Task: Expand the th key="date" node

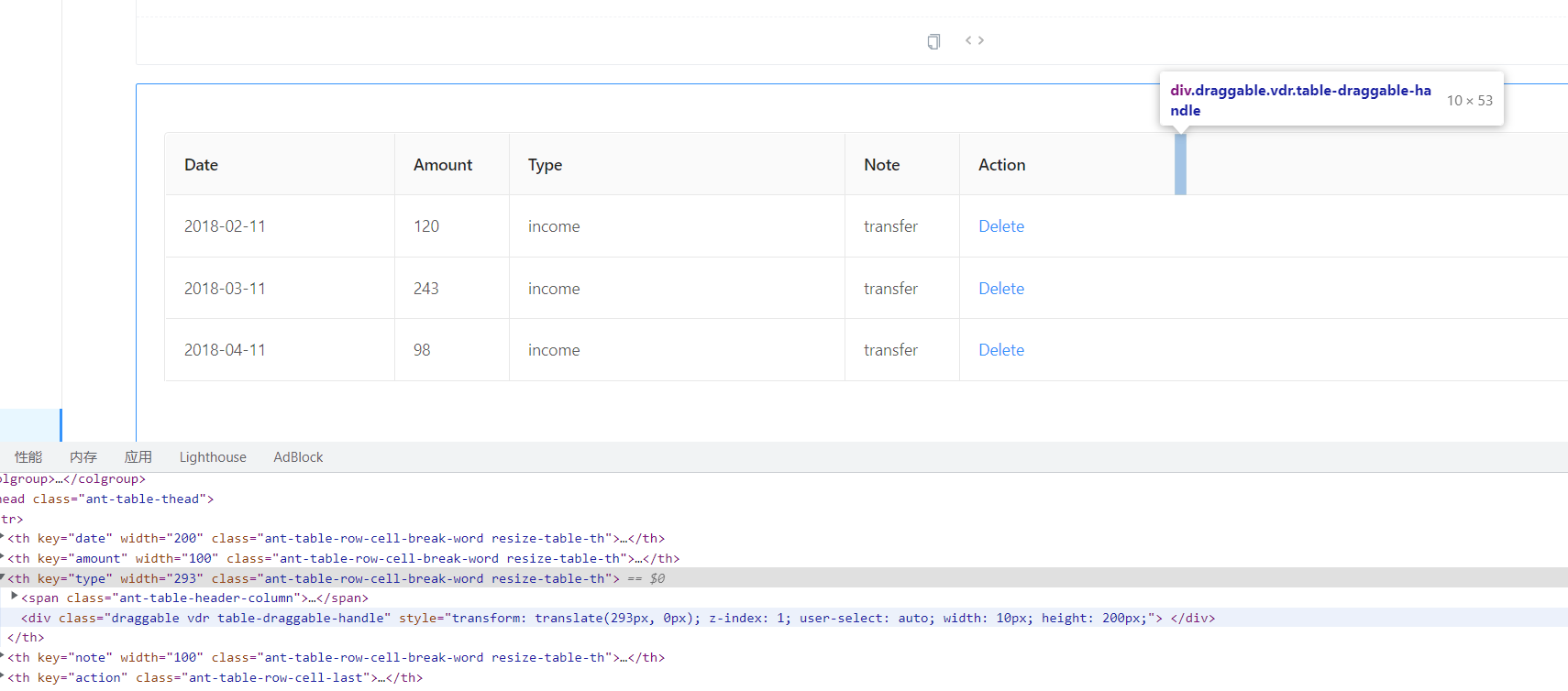Action: pyautogui.click(x=3, y=538)
